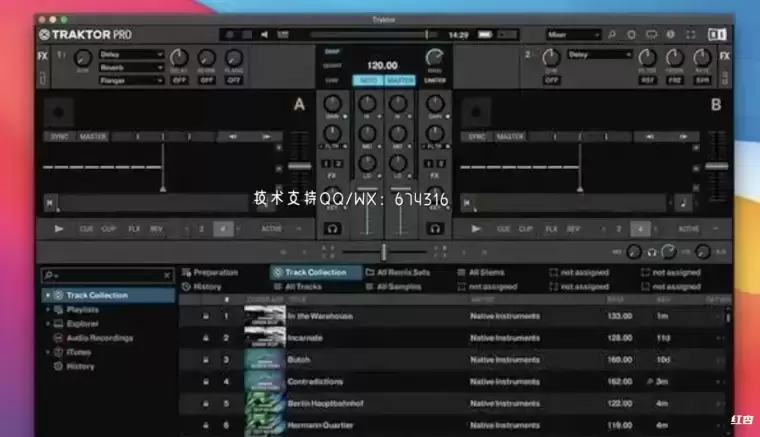Click lock icon of track Butch

click(x=206, y=359)
